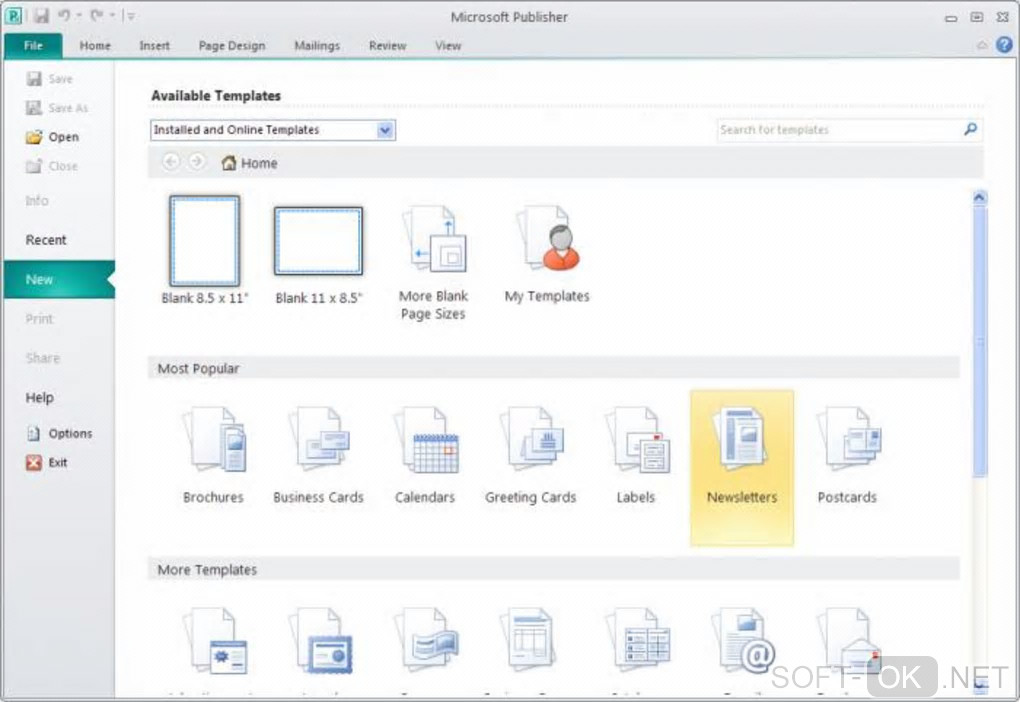Select Help in the File menu

tap(39, 398)
